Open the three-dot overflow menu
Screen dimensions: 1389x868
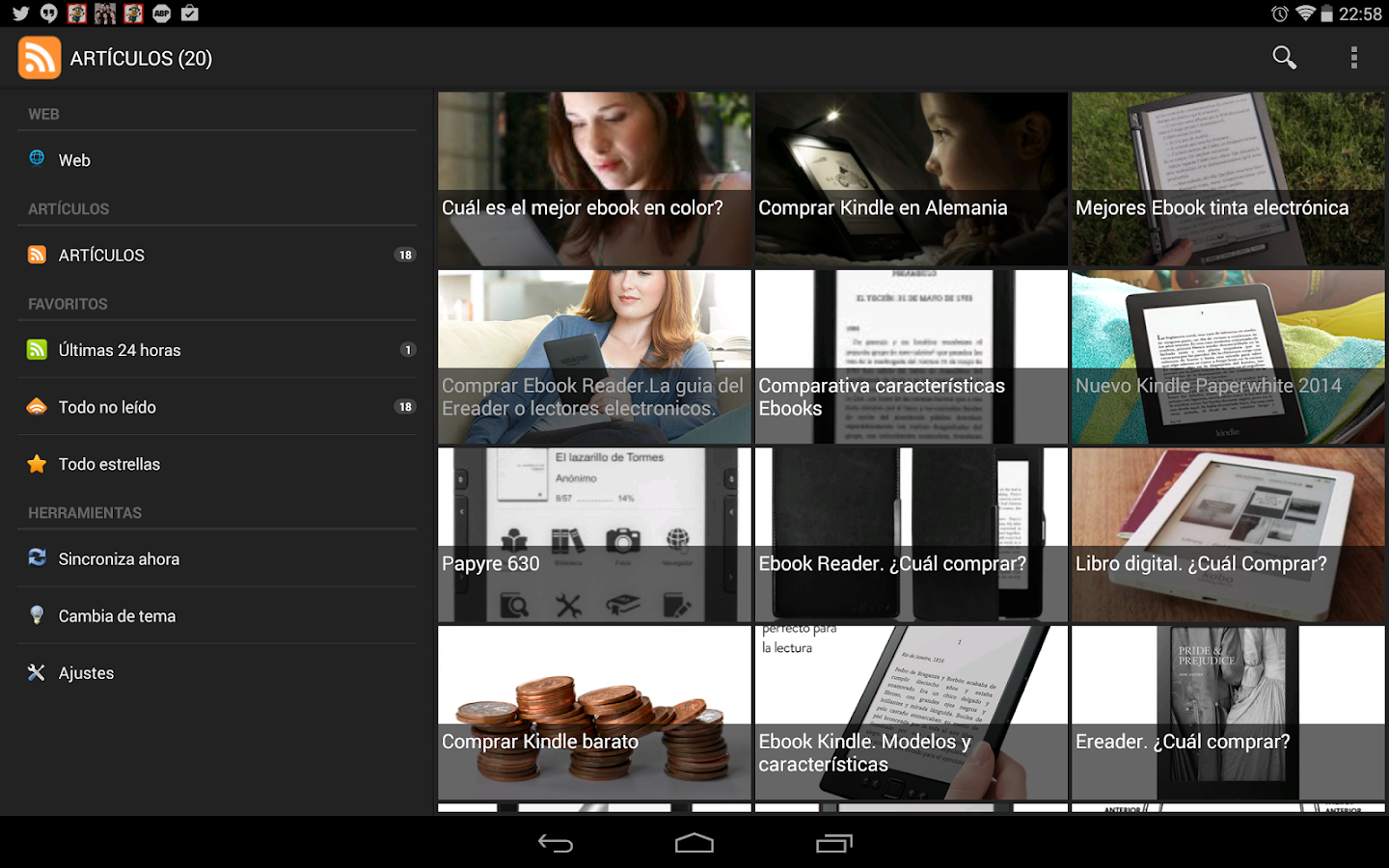point(1354,58)
